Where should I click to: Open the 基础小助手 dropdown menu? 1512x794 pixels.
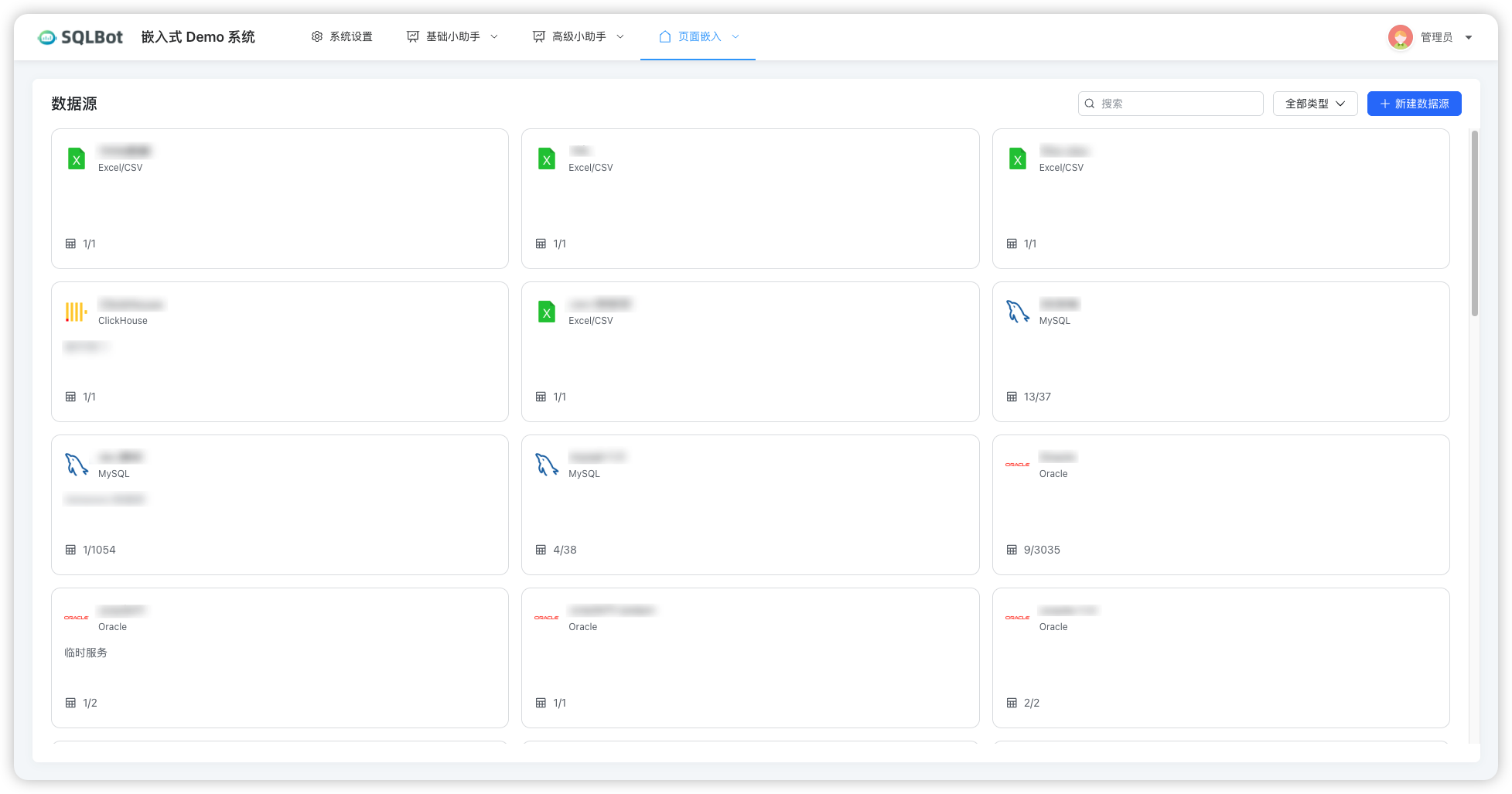(452, 36)
